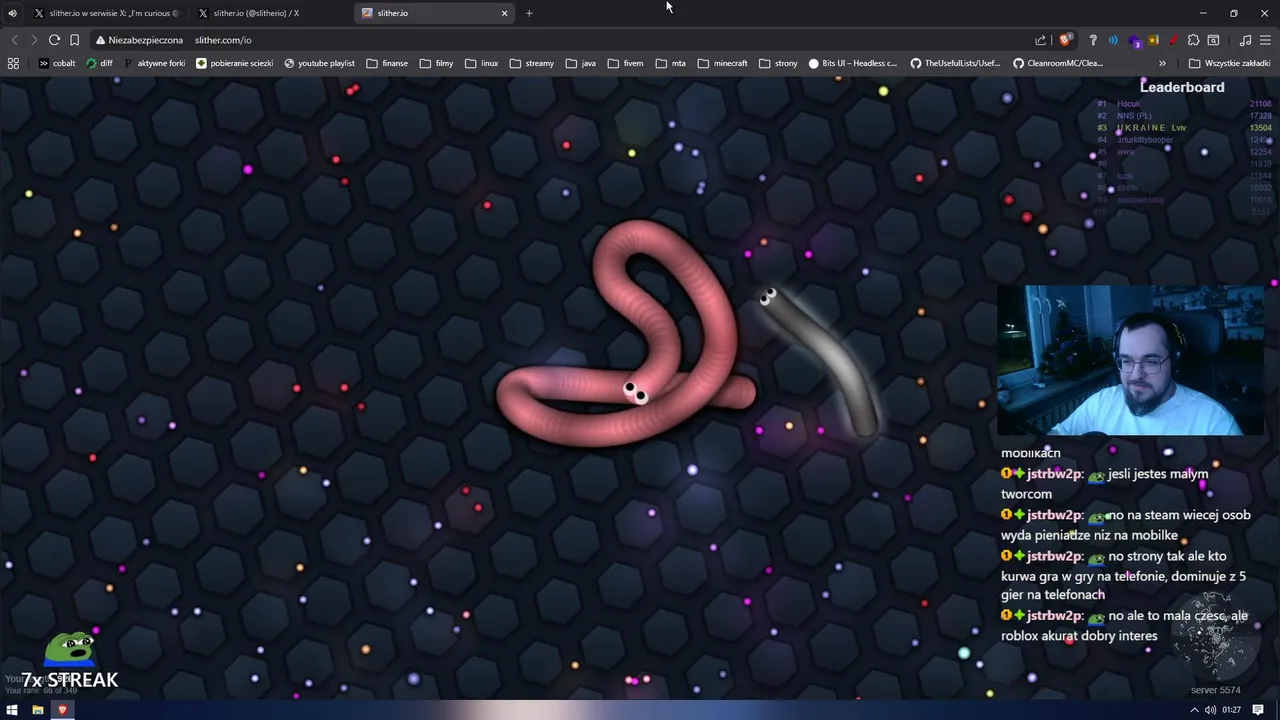Click the frog emote above the streak
Image resolution: width=1280 pixels, height=720 pixels.
[71, 649]
